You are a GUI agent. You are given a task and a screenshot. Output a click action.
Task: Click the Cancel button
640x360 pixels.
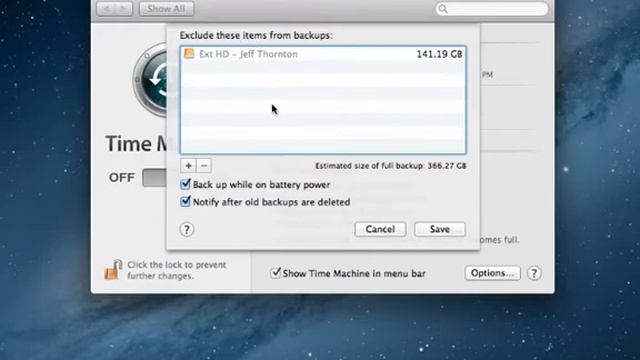[x=380, y=229]
